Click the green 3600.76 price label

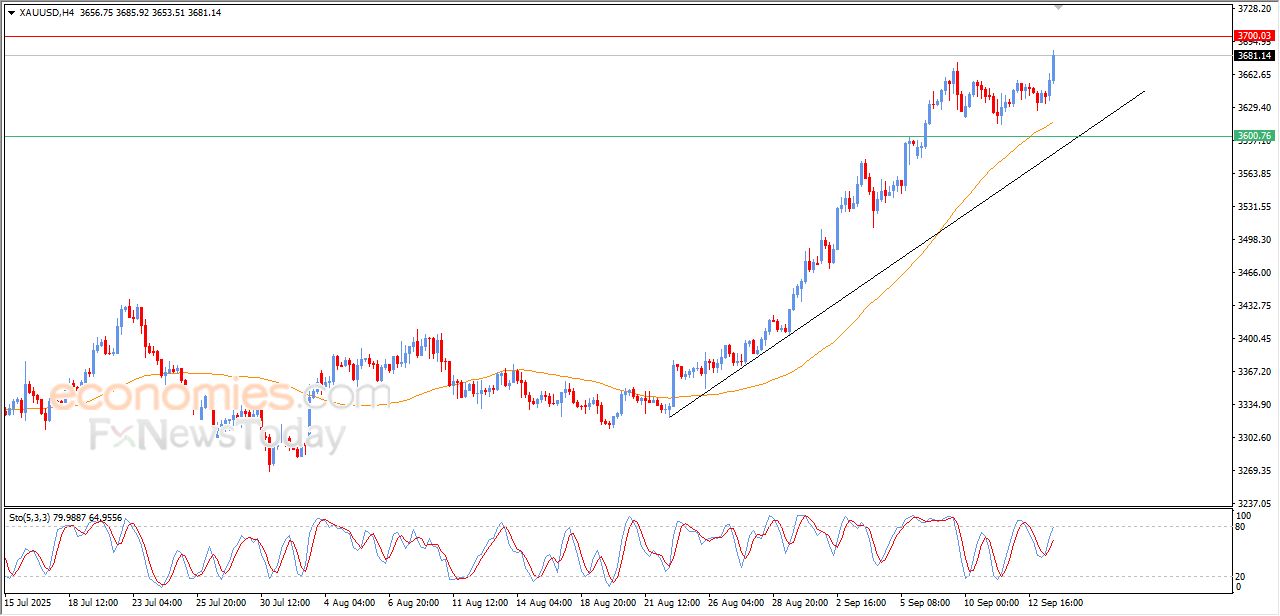(x=1254, y=135)
